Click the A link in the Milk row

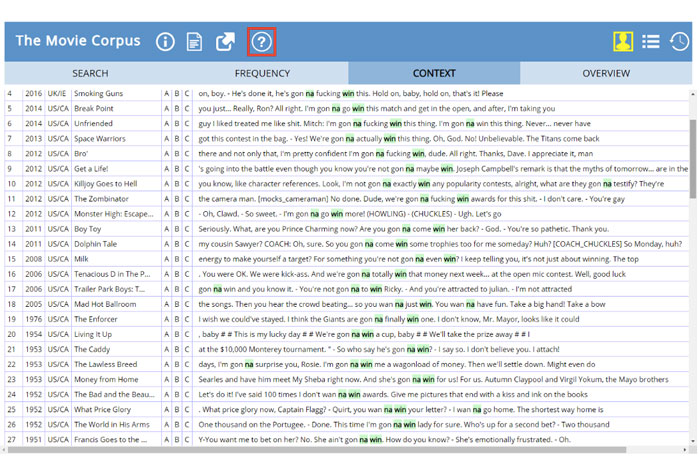(167, 259)
